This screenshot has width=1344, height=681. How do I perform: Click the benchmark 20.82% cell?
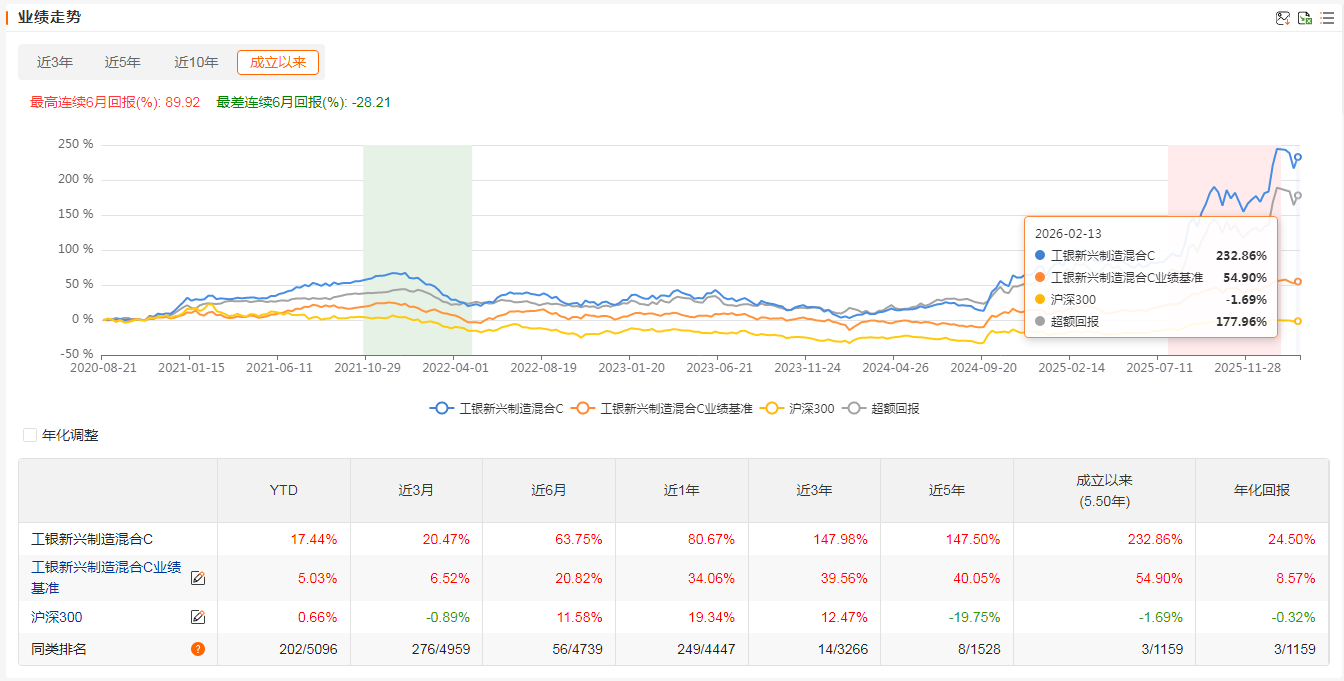(579, 578)
